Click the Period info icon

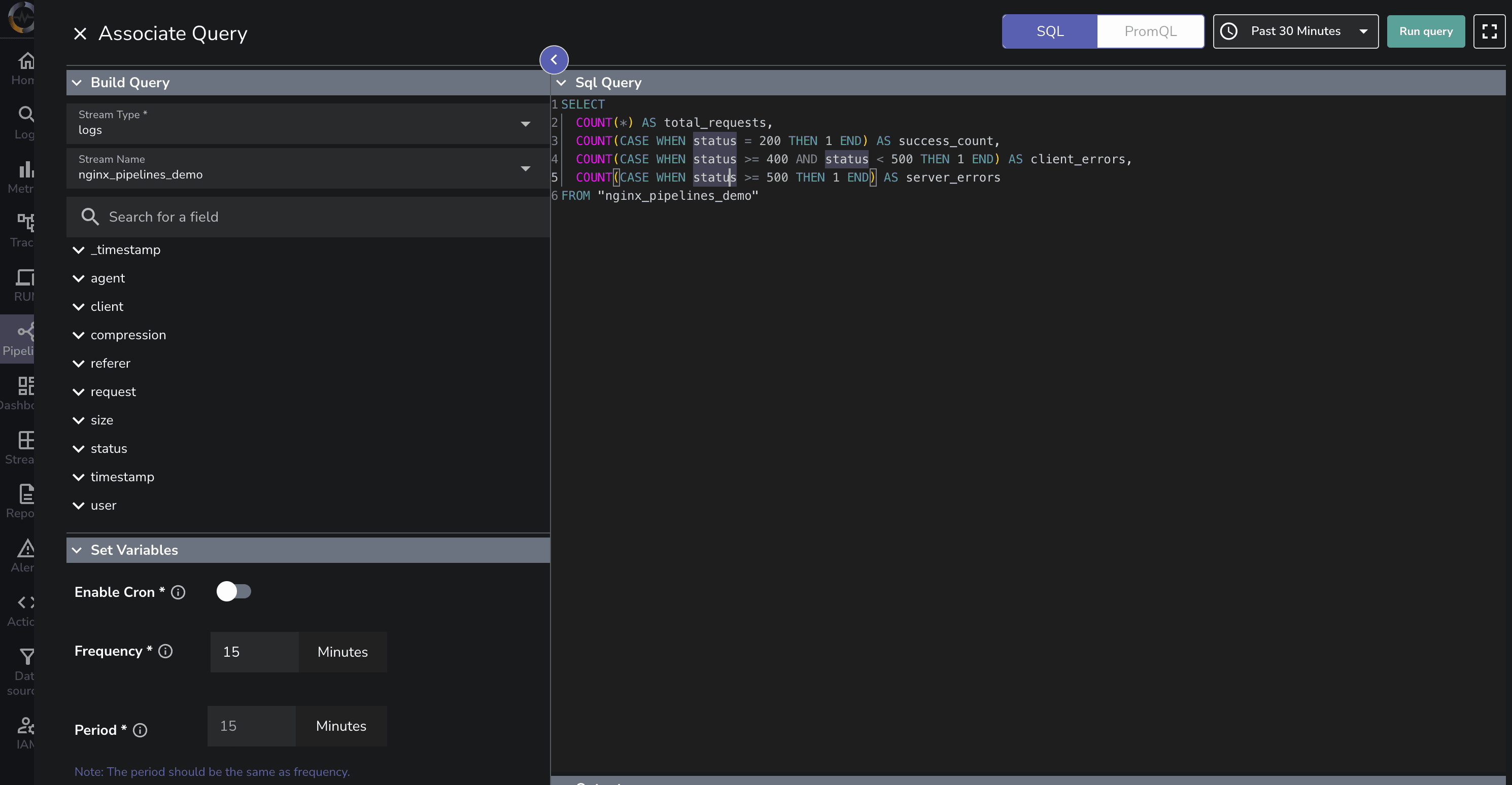[140, 730]
